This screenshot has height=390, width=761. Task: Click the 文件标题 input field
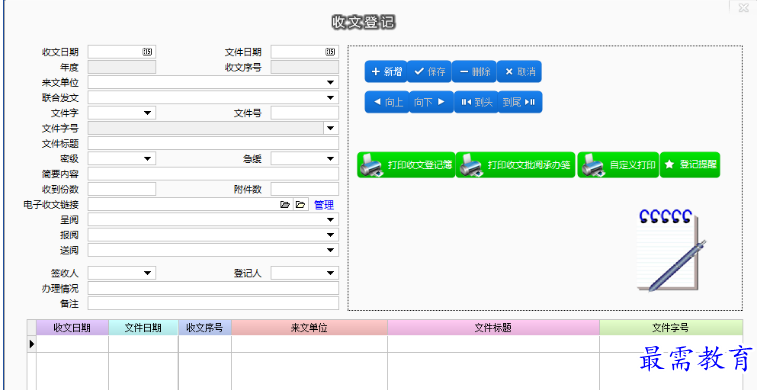coord(213,144)
